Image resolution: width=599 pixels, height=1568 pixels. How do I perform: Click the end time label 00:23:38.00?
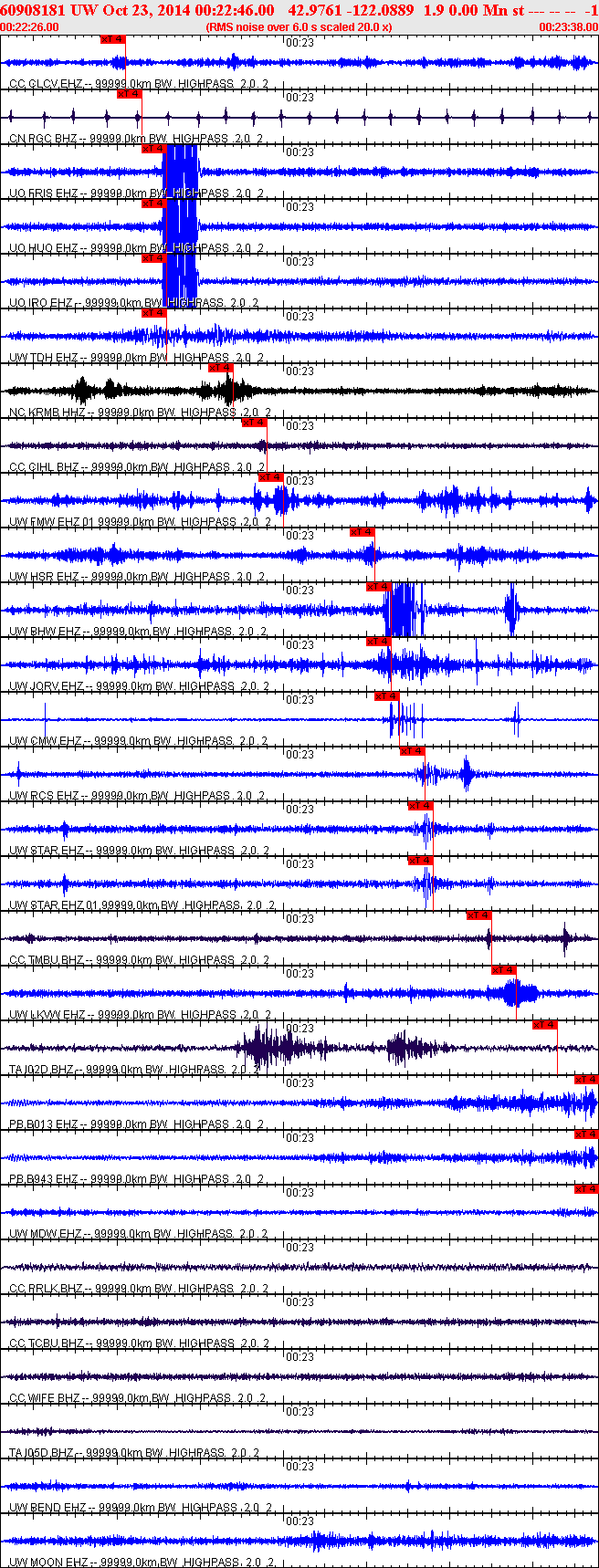[568, 26]
